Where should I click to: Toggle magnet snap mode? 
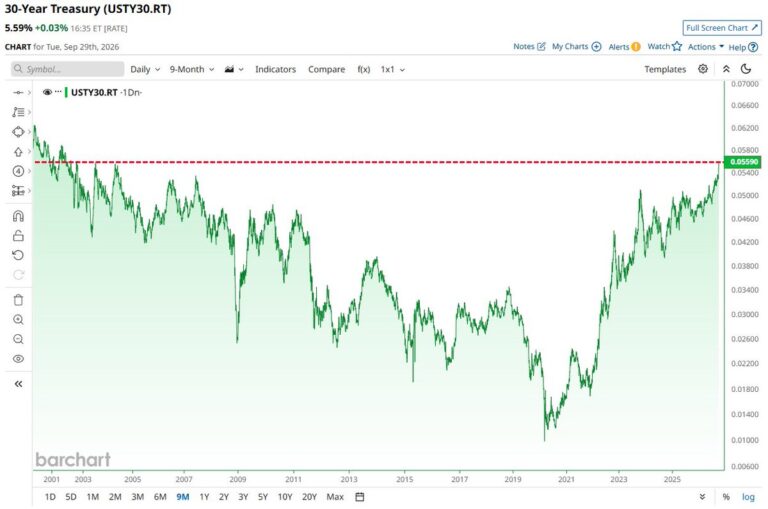pyautogui.click(x=18, y=216)
